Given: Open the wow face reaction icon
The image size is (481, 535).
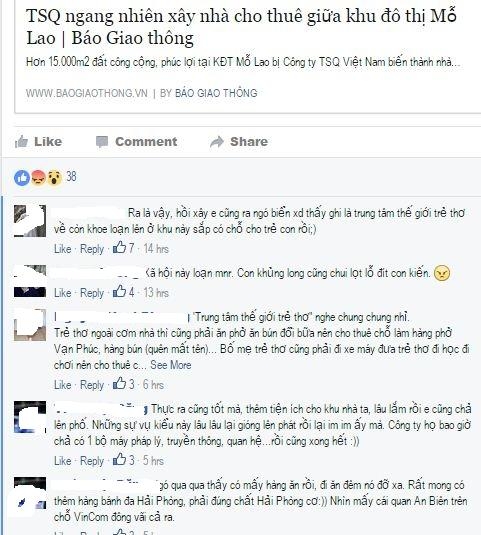Looking at the screenshot, I should (x=54, y=177).
